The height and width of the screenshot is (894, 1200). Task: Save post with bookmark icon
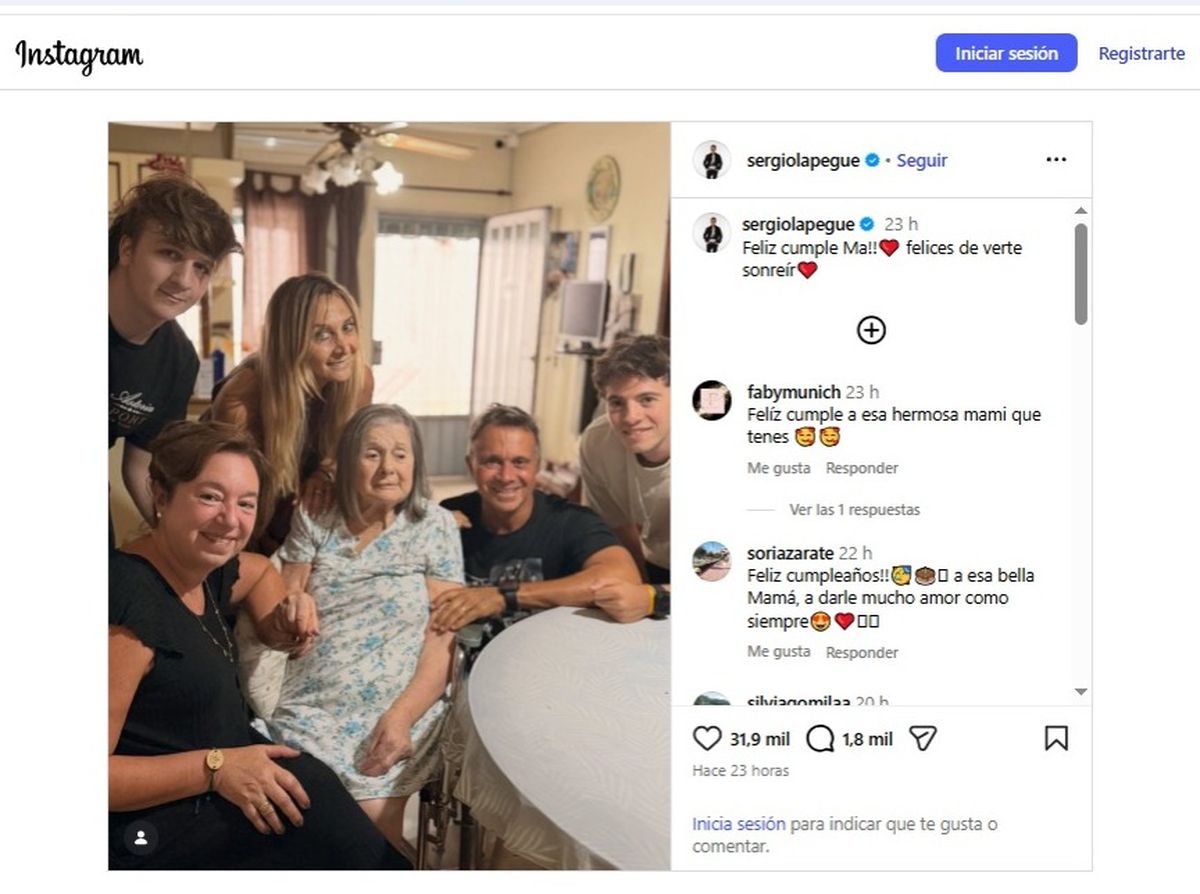tap(1056, 739)
